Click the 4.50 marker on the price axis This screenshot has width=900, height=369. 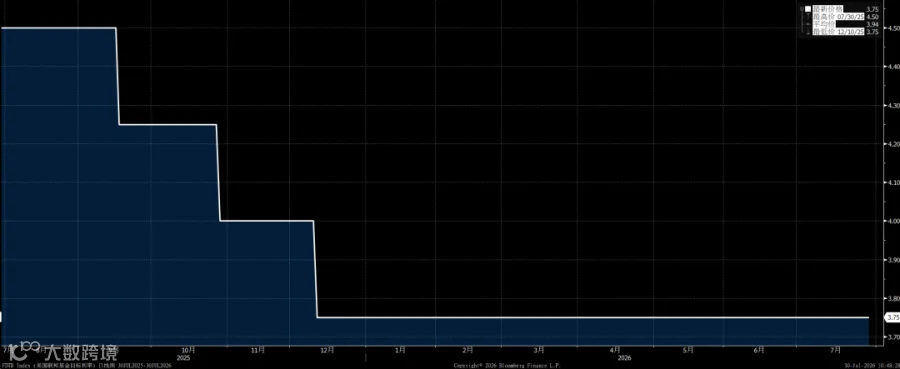point(893,28)
